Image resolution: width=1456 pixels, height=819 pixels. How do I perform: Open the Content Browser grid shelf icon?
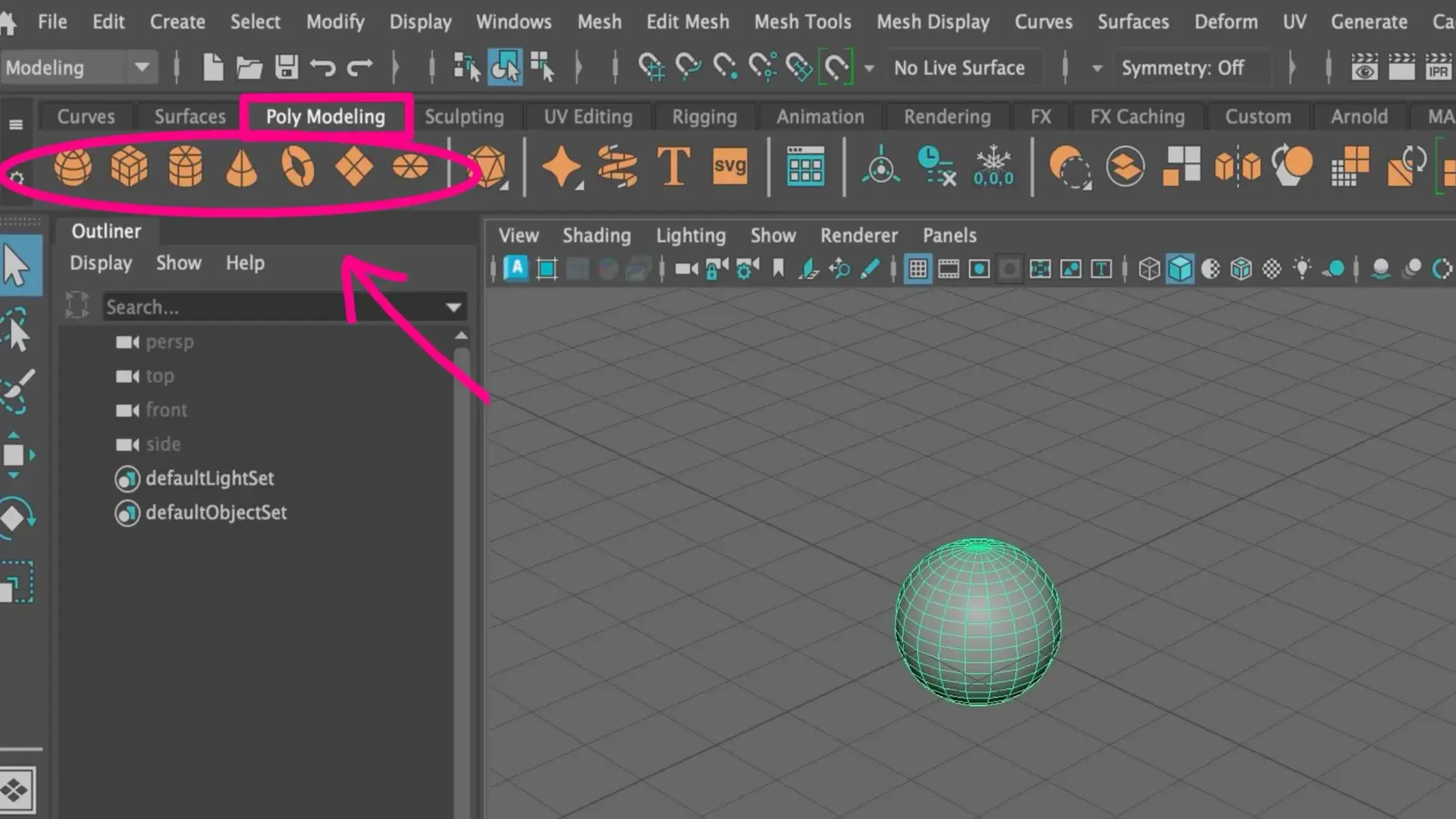805,166
